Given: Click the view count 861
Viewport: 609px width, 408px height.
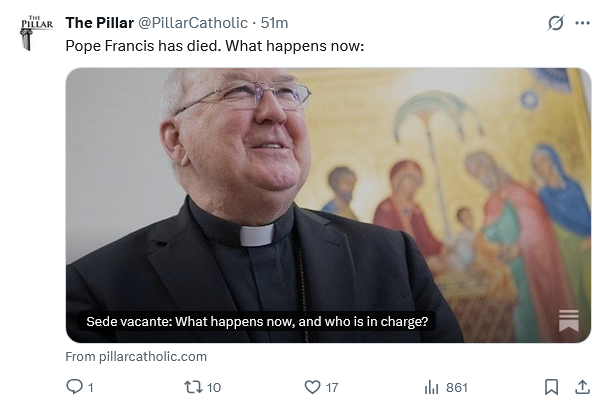Looking at the screenshot, I should click(456, 387).
